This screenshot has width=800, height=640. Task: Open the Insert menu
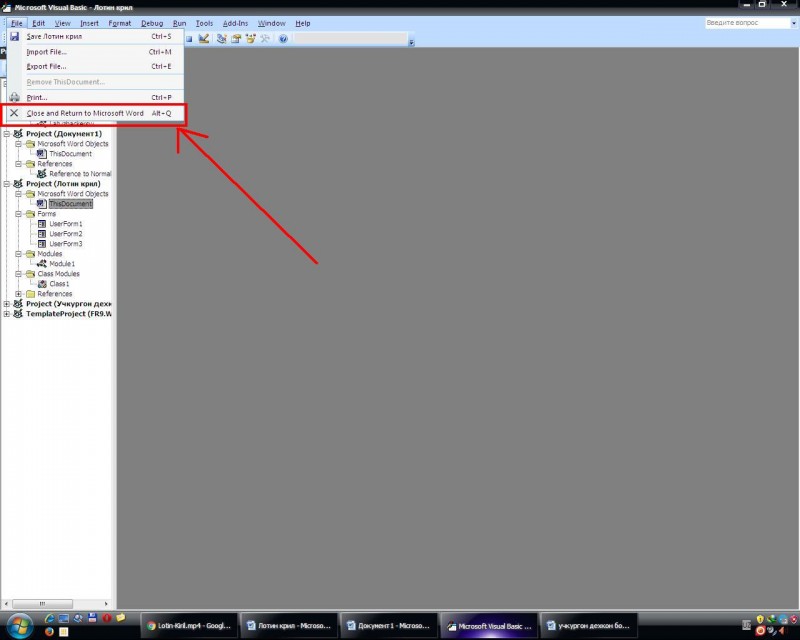tap(89, 23)
